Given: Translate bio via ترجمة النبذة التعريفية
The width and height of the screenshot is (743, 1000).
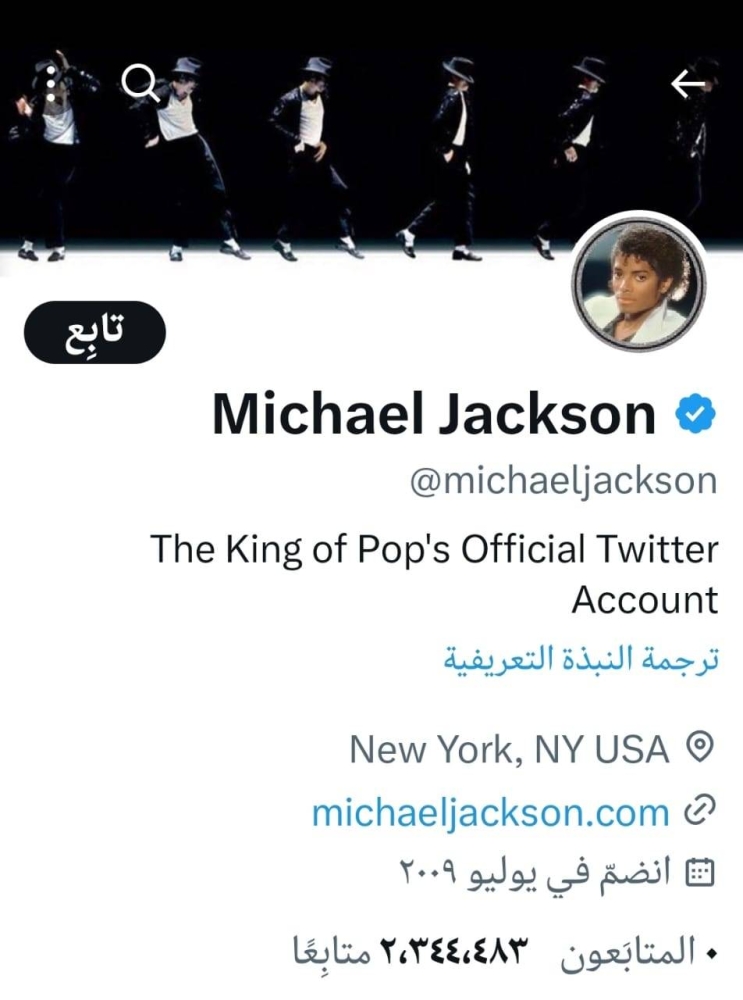Looking at the screenshot, I should [581, 659].
